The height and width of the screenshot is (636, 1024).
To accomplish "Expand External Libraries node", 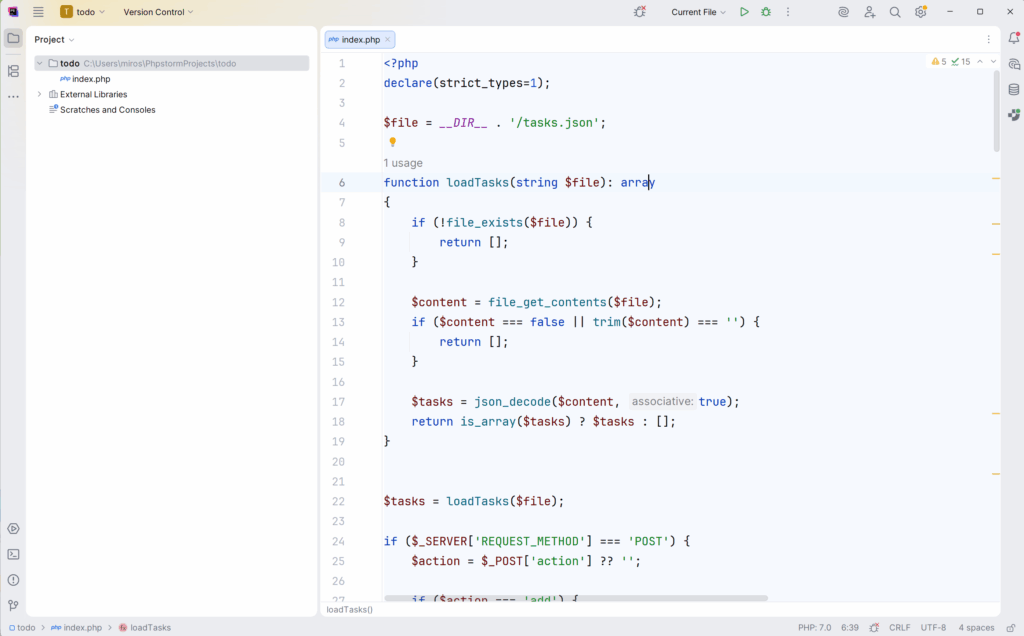I will coord(40,94).
